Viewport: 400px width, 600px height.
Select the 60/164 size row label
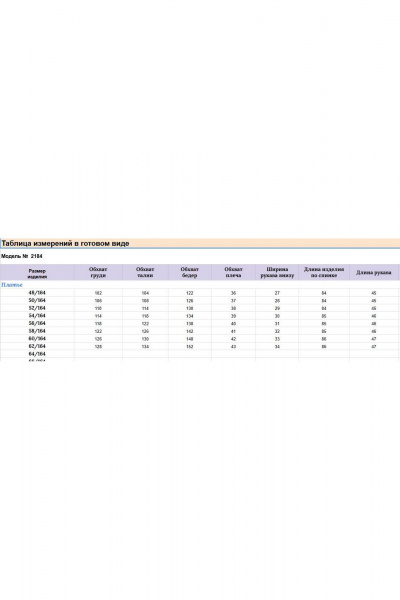tap(37, 339)
